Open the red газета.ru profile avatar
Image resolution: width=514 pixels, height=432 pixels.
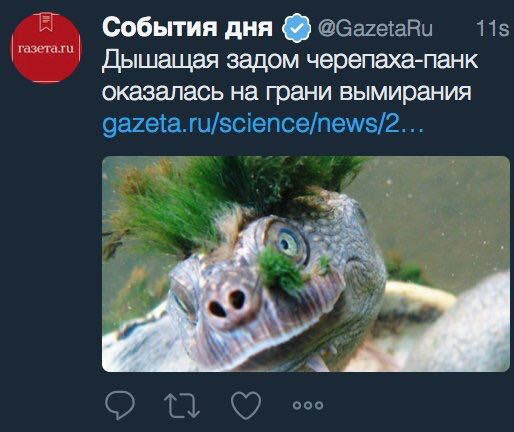46,48
